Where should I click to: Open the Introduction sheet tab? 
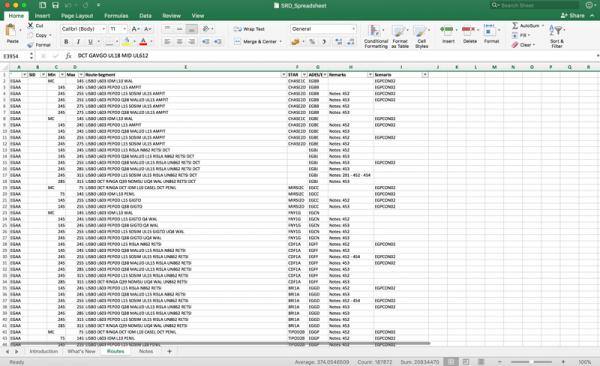point(44,351)
